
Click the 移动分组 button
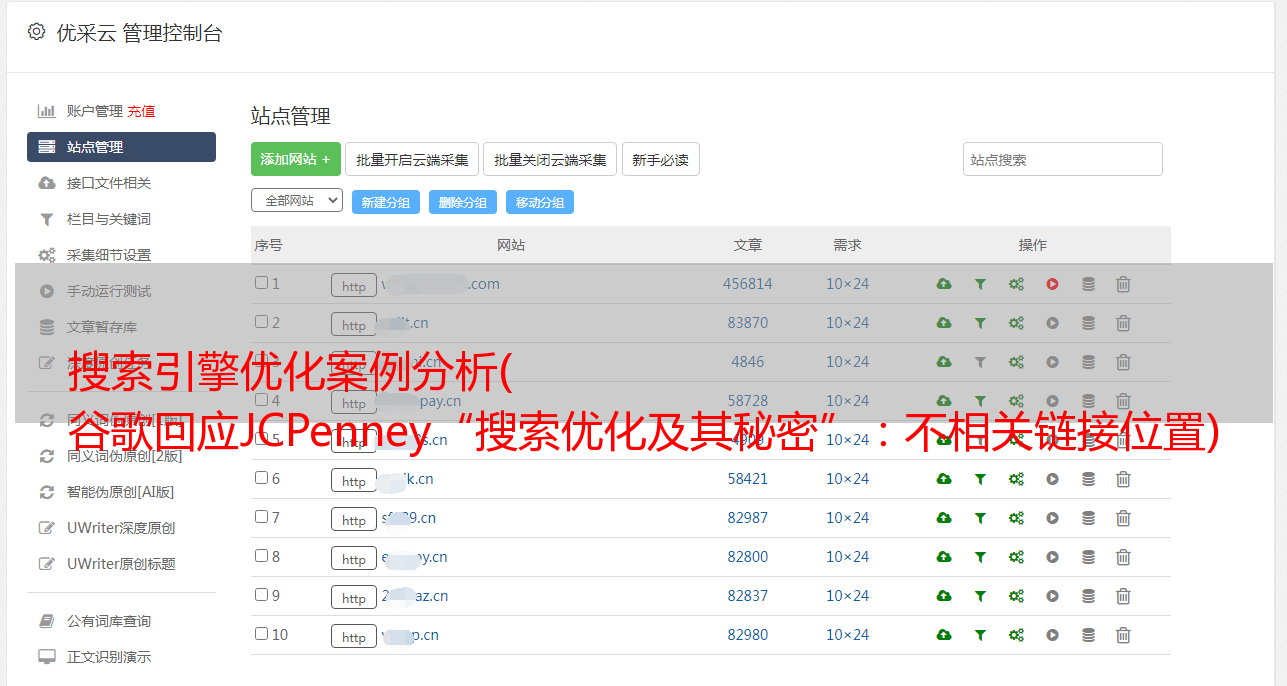click(540, 202)
